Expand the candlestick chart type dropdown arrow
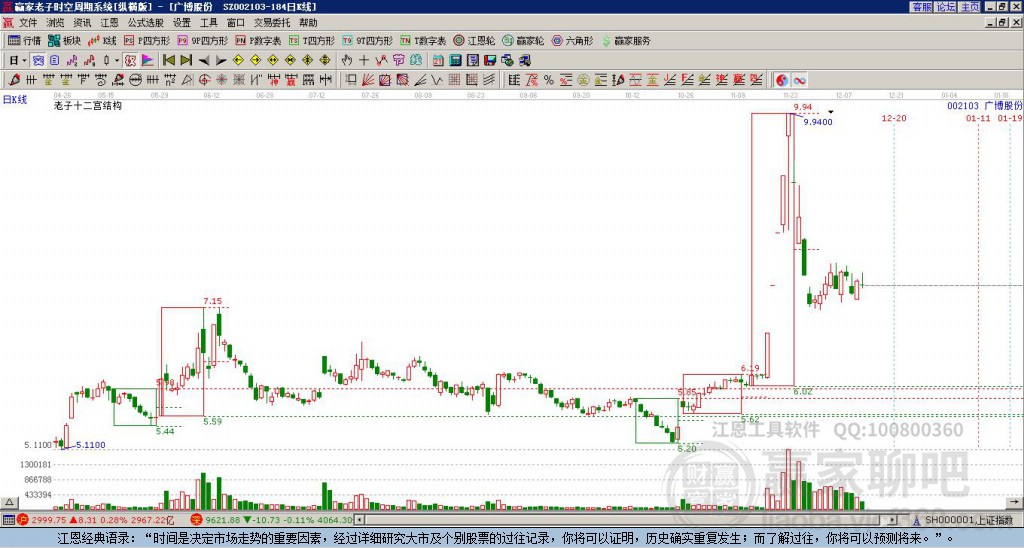 pyautogui.click(x=117, y=61)
